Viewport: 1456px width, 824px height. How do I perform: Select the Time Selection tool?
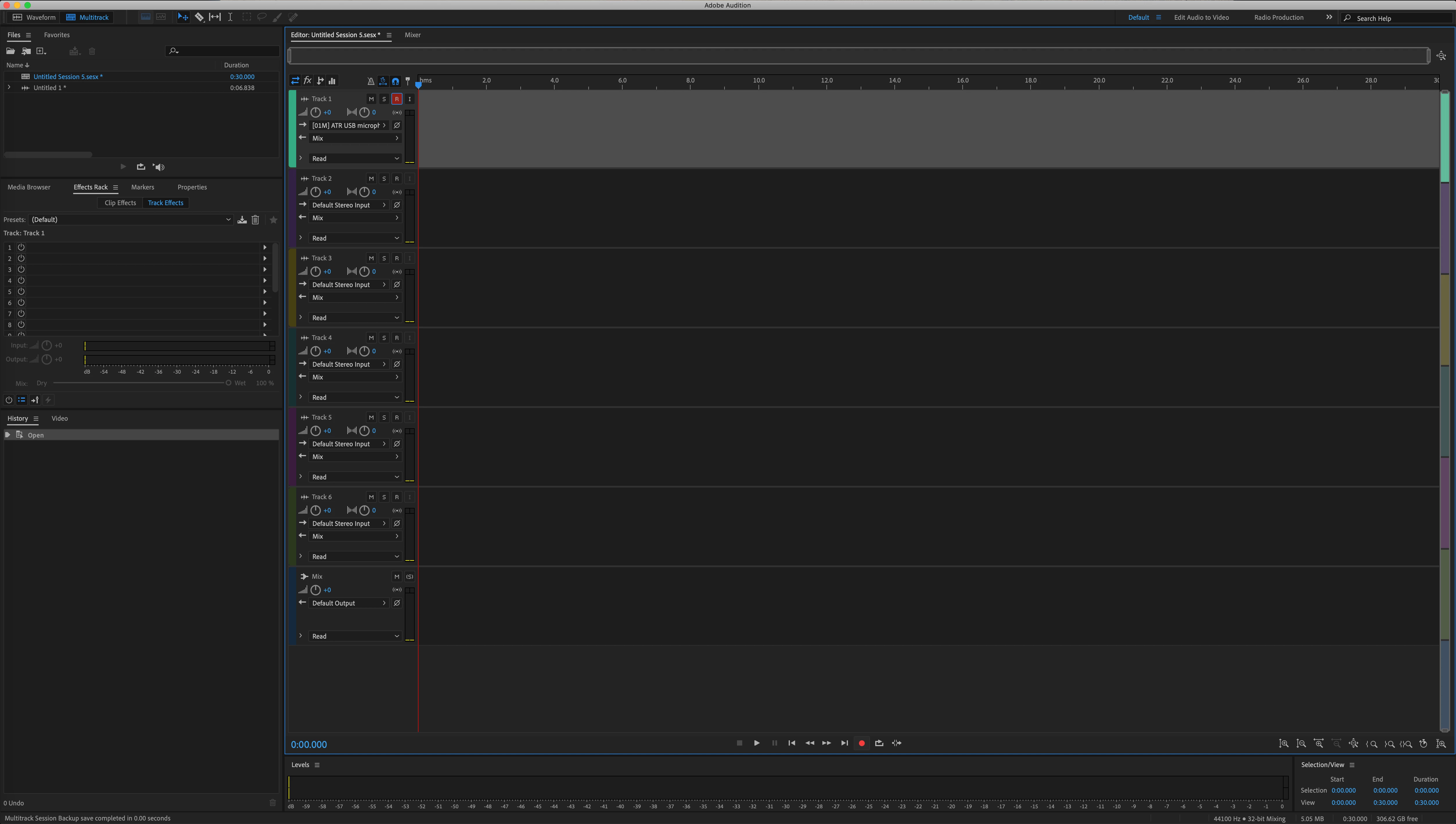[x=230, y=17]
